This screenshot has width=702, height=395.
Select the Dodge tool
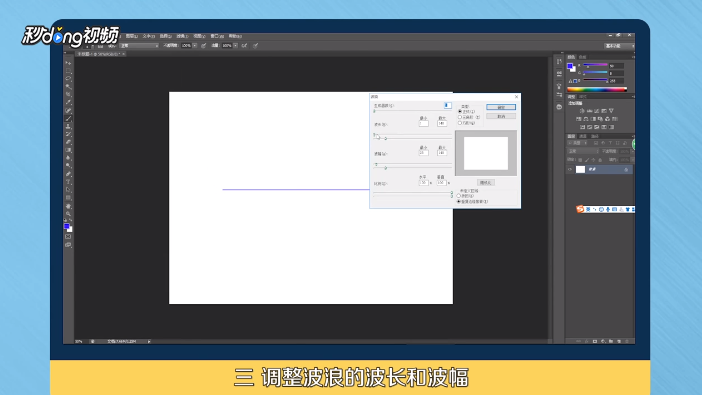pos(68,166)
